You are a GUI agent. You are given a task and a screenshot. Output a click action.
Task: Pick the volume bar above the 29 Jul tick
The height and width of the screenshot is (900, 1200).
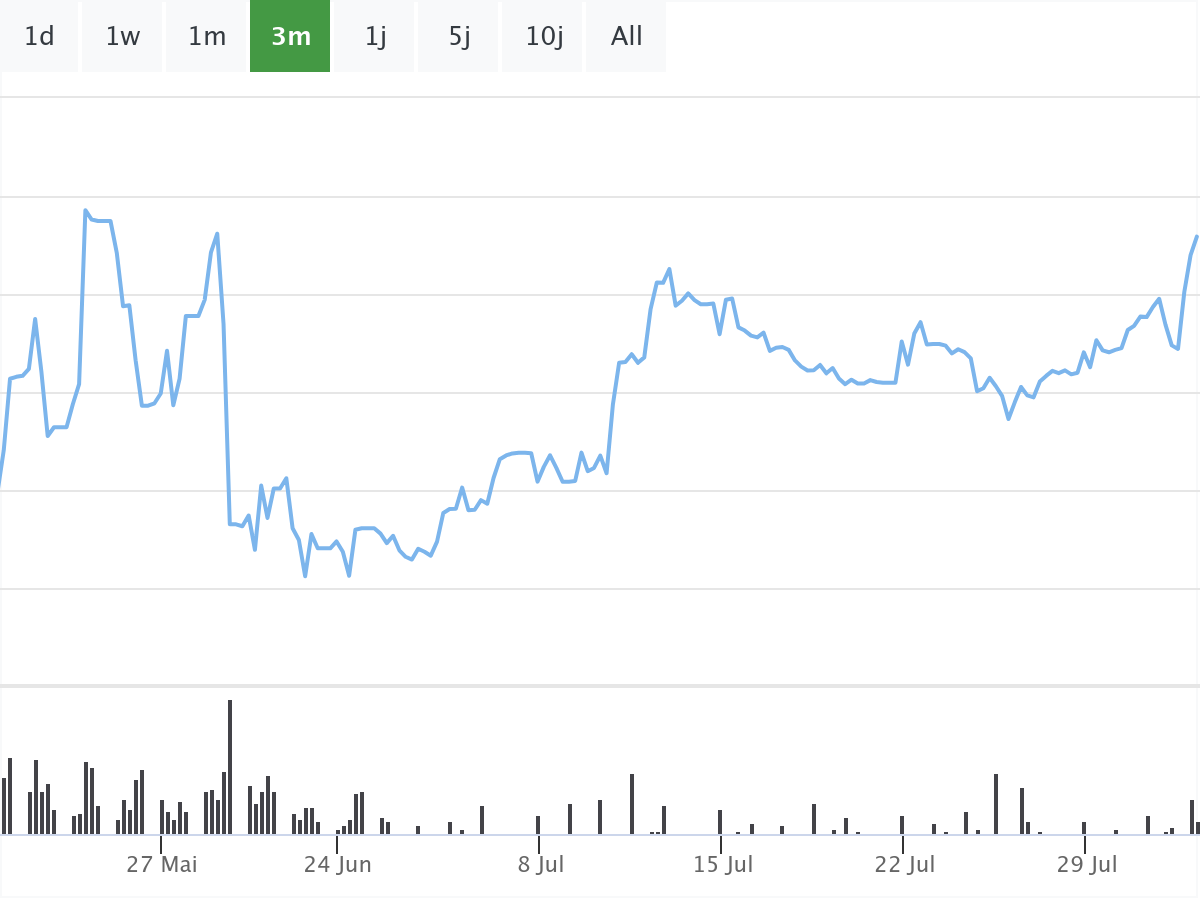tap(1084, 828)
